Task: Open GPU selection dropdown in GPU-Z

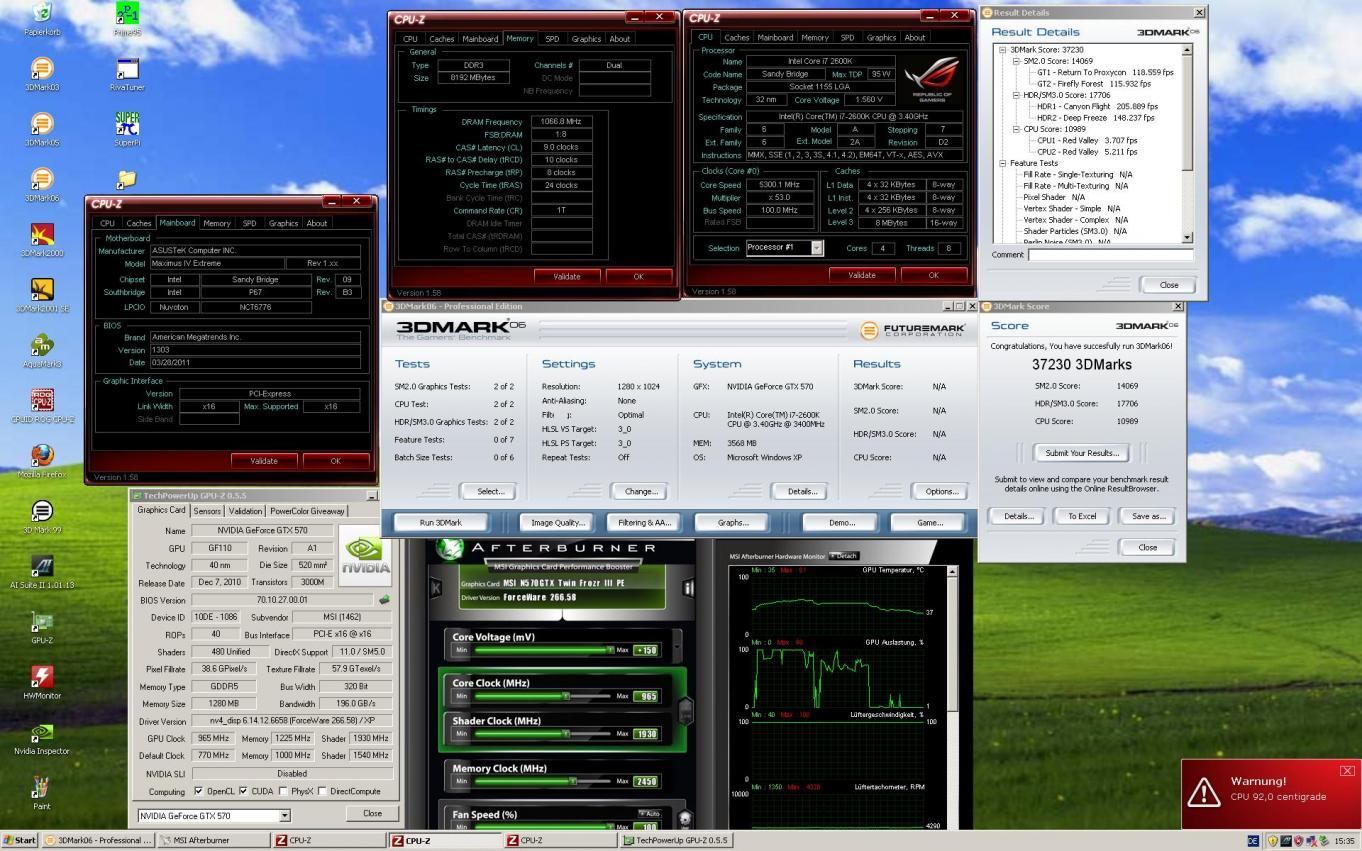Action: (x=284, y=815)
